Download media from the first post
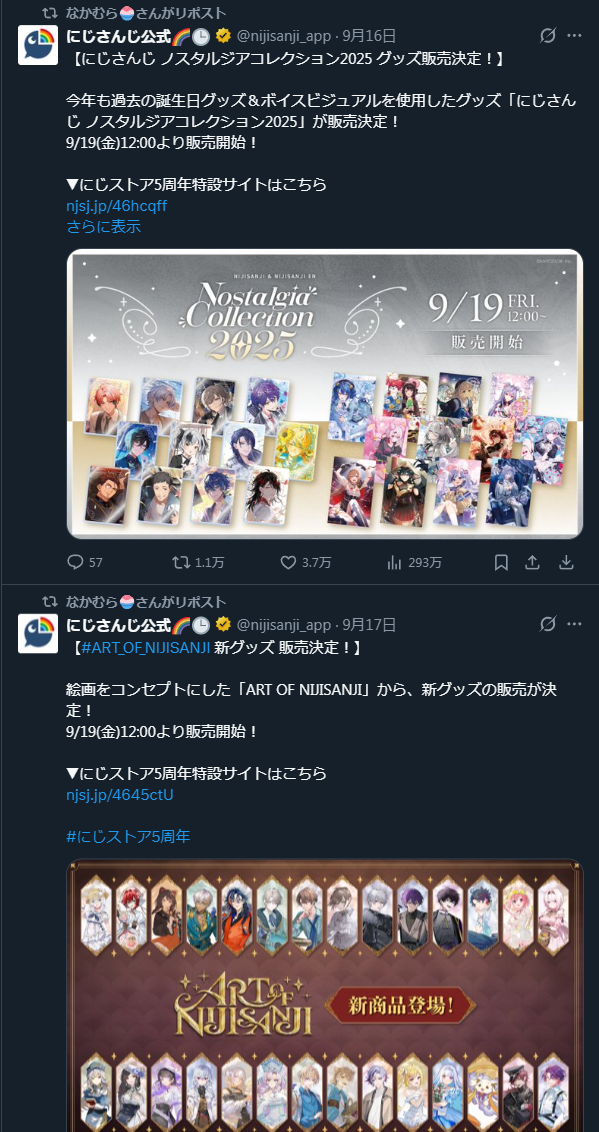Viewport: 599px width, 1132px height. tap(567, 562)
